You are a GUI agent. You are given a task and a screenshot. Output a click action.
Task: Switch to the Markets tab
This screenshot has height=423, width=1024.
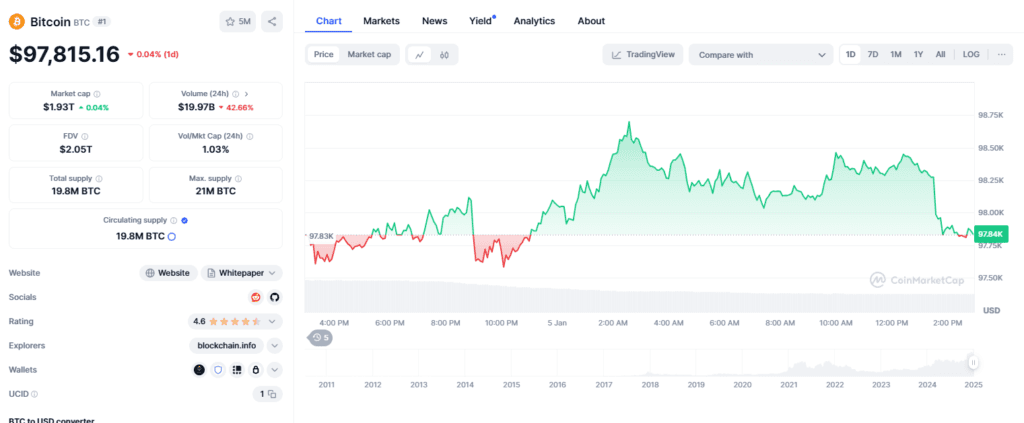click(x=381, y=21)
